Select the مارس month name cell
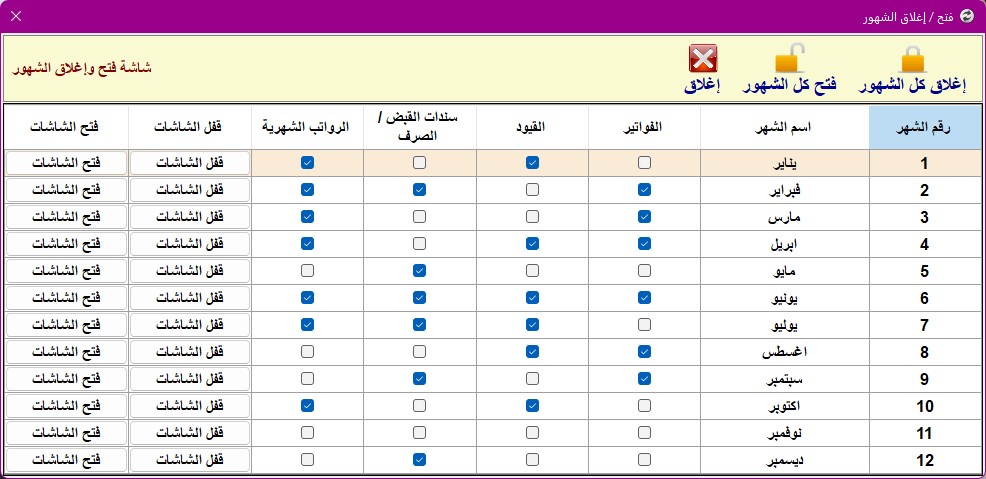This screenshot has height=479, width=986. pyautogui.click(x=785, y=217)
